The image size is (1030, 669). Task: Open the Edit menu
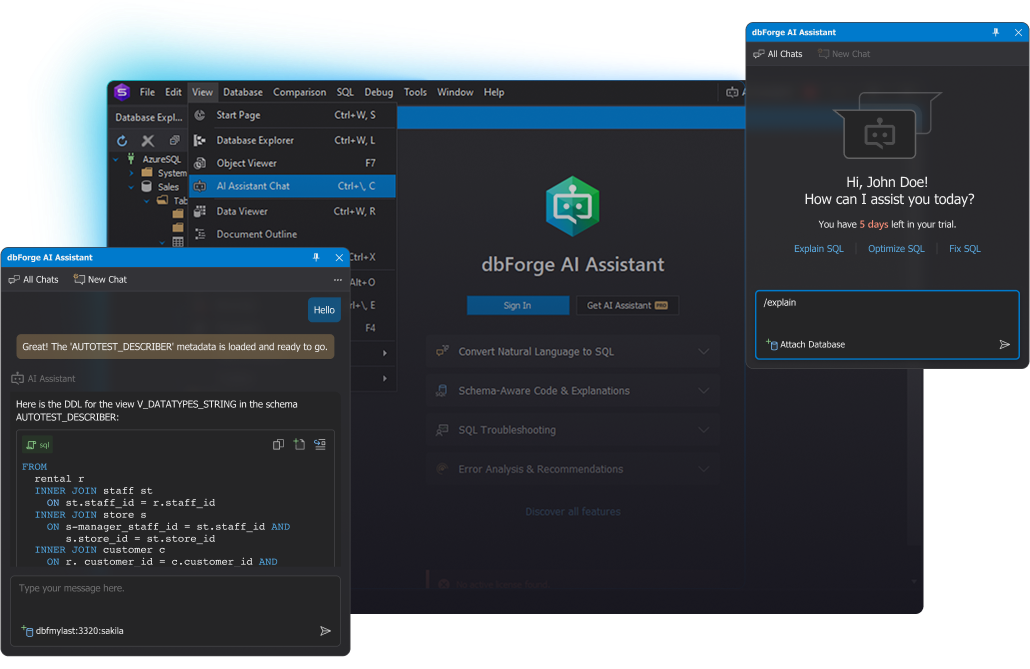[x=173, y=92]
